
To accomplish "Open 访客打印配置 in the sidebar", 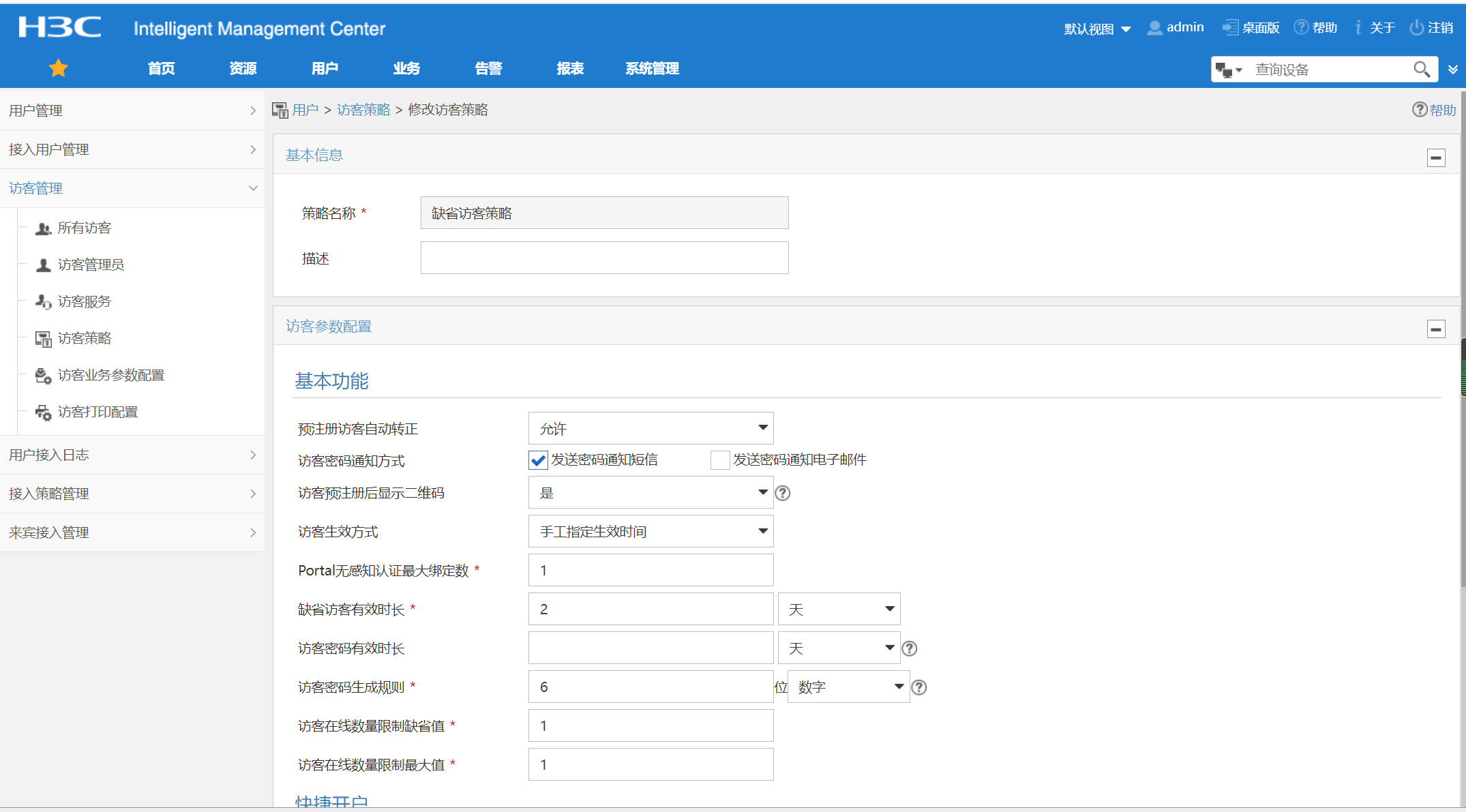I will click(x=98, y=412).
